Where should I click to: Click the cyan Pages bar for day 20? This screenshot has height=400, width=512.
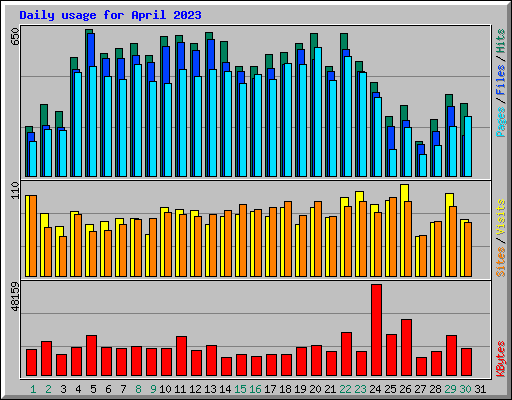point(318,112)
